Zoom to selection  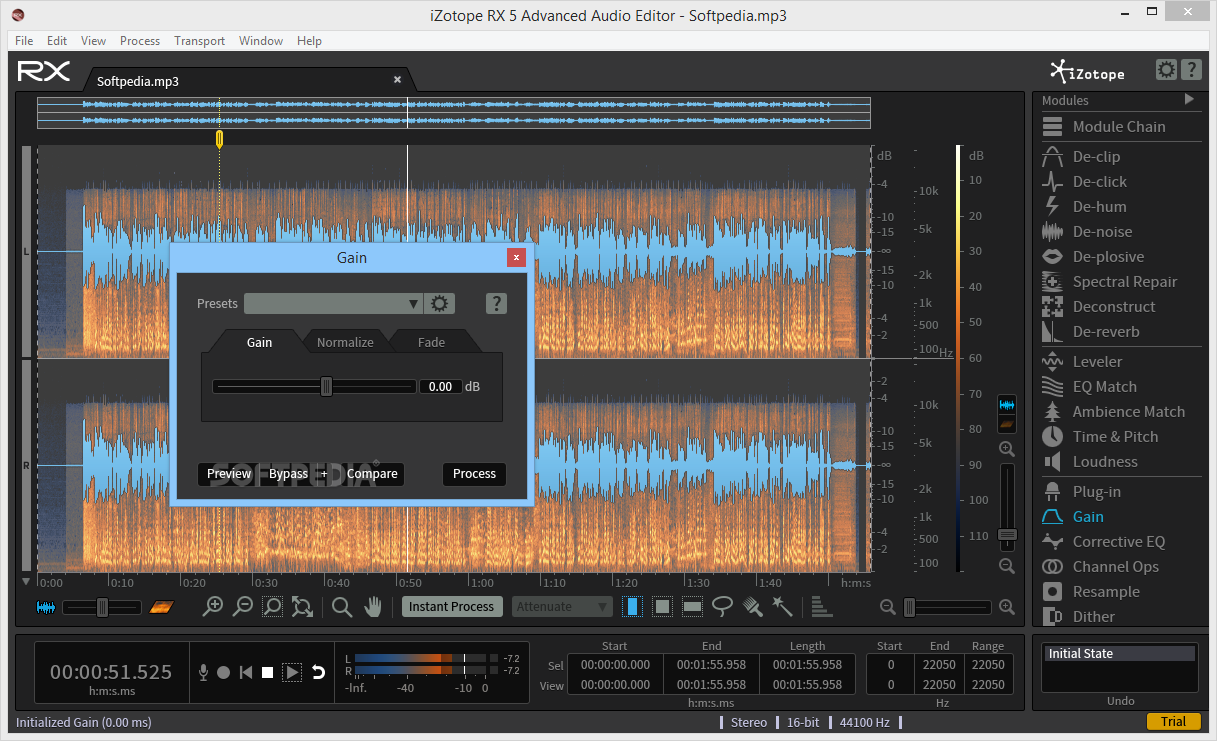(x=272, y=606)
